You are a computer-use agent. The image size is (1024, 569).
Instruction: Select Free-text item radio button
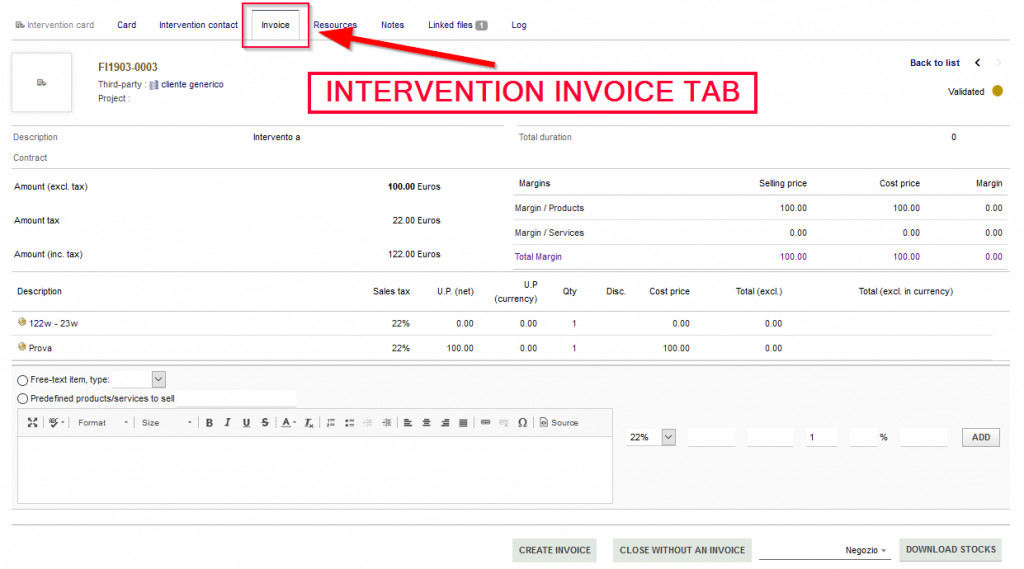pyautogui.click(x=22, y=380)
